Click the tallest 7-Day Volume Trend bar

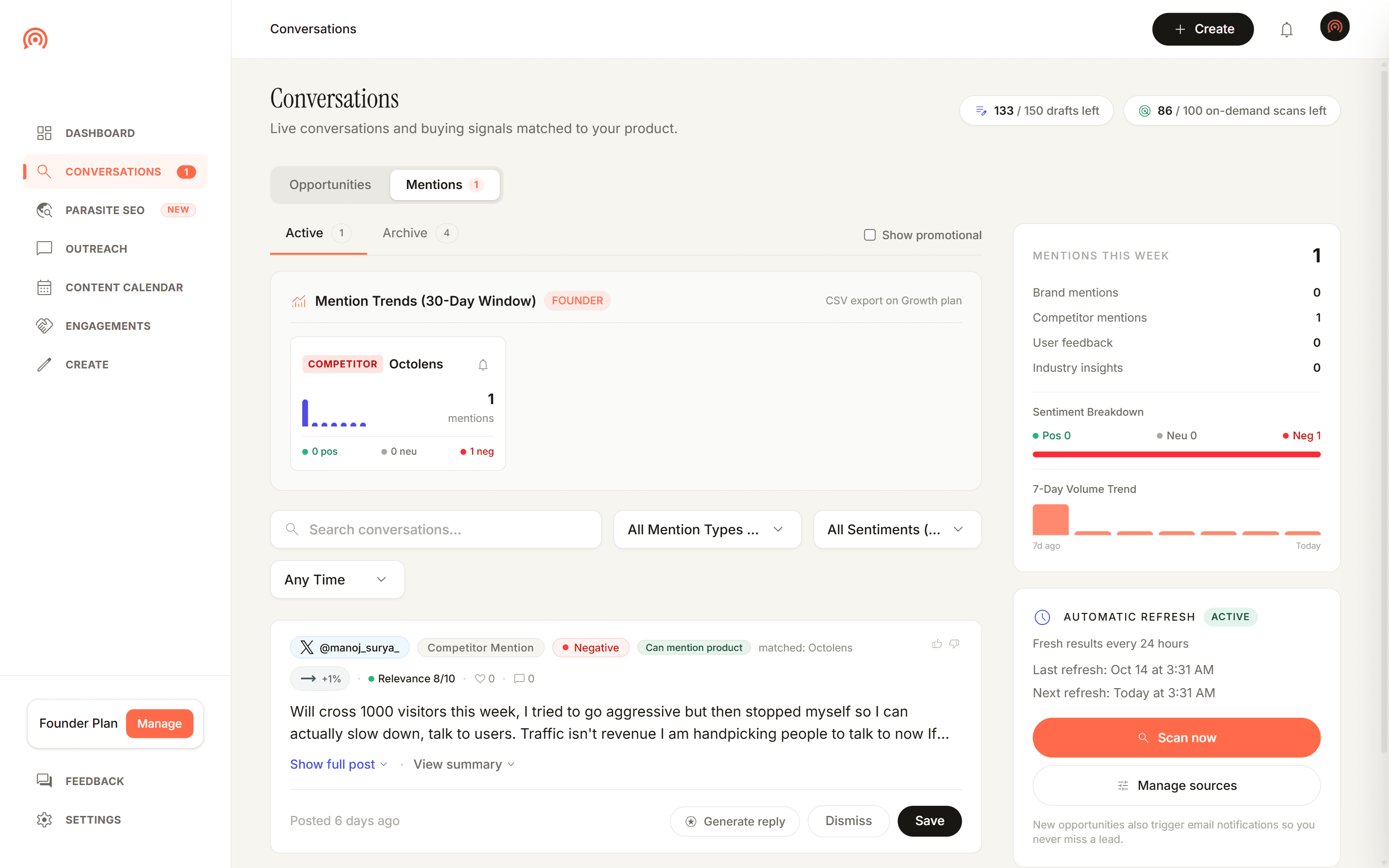pos(1050,519)
